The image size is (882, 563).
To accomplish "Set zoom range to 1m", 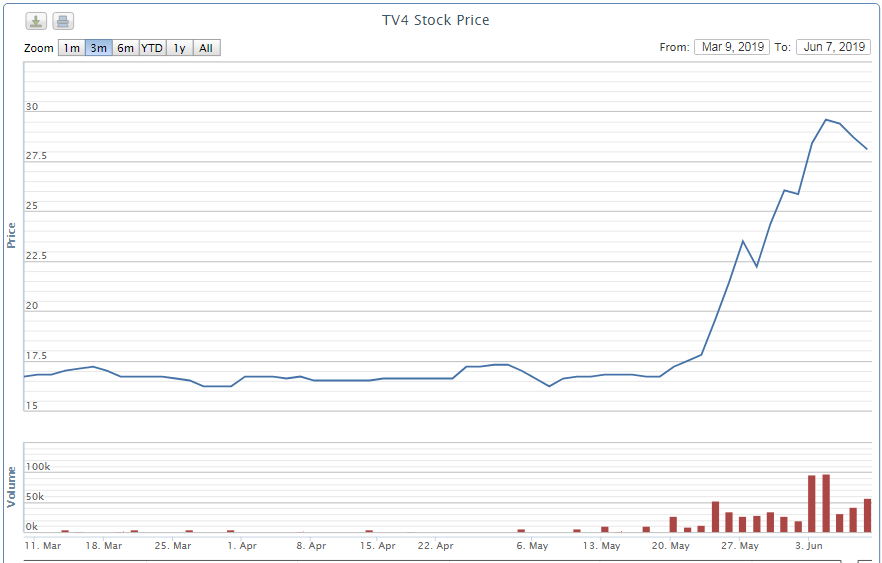I will [71, 48].
